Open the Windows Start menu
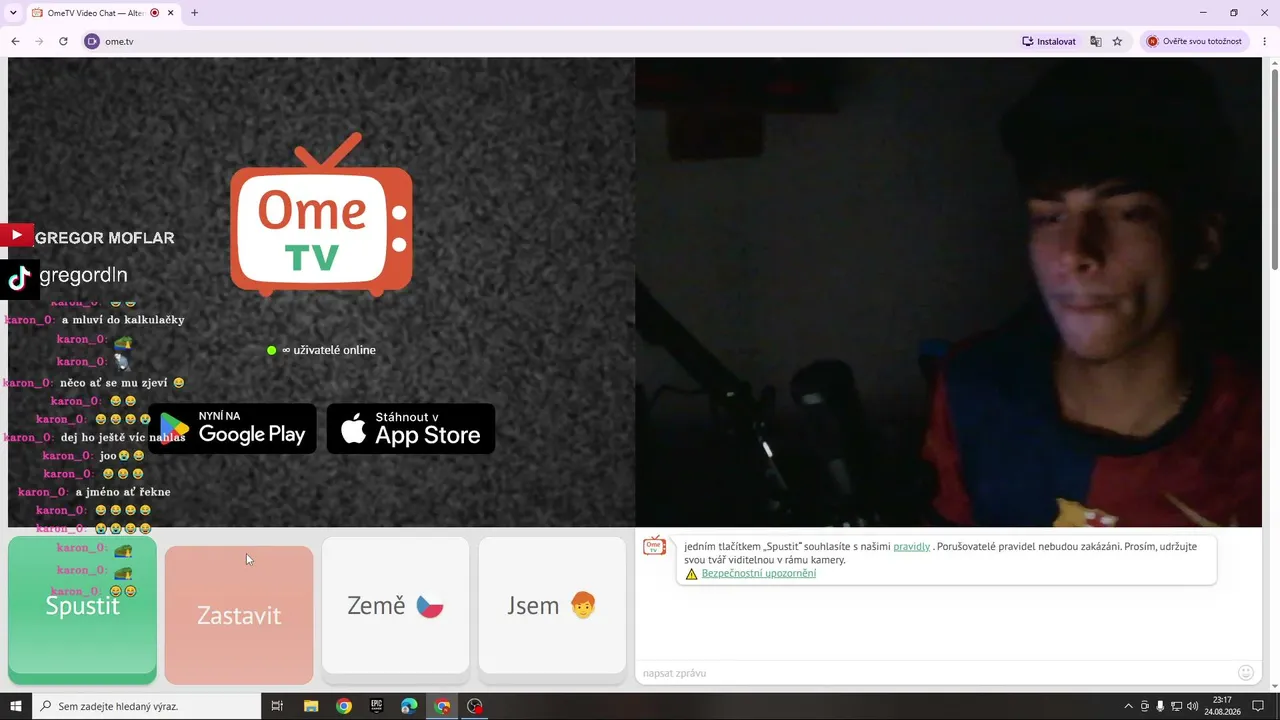This screenshot has width=1280, height=720. tap(15, 706)
